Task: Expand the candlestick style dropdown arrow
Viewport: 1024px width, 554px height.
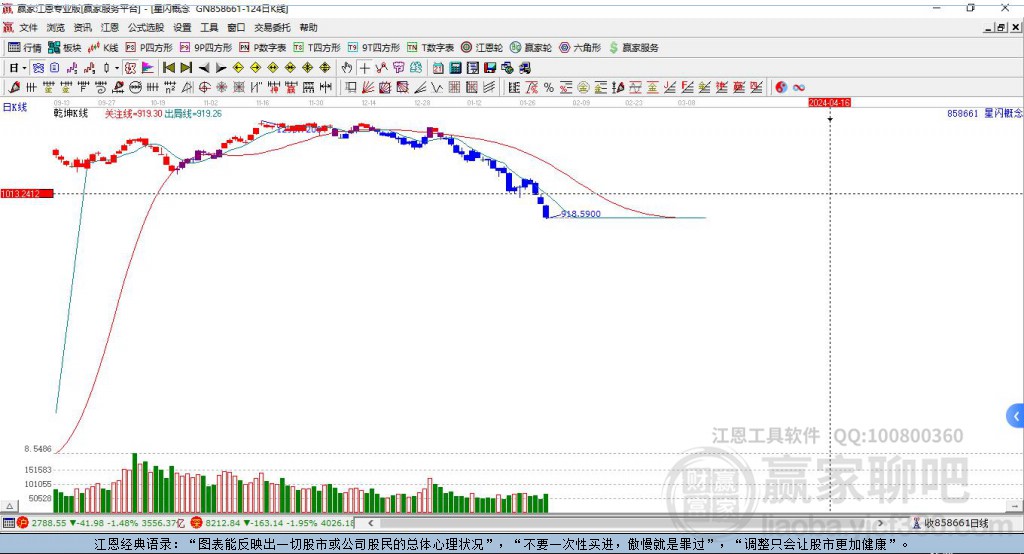Action: pyautogui.click(x=117, y=68)
